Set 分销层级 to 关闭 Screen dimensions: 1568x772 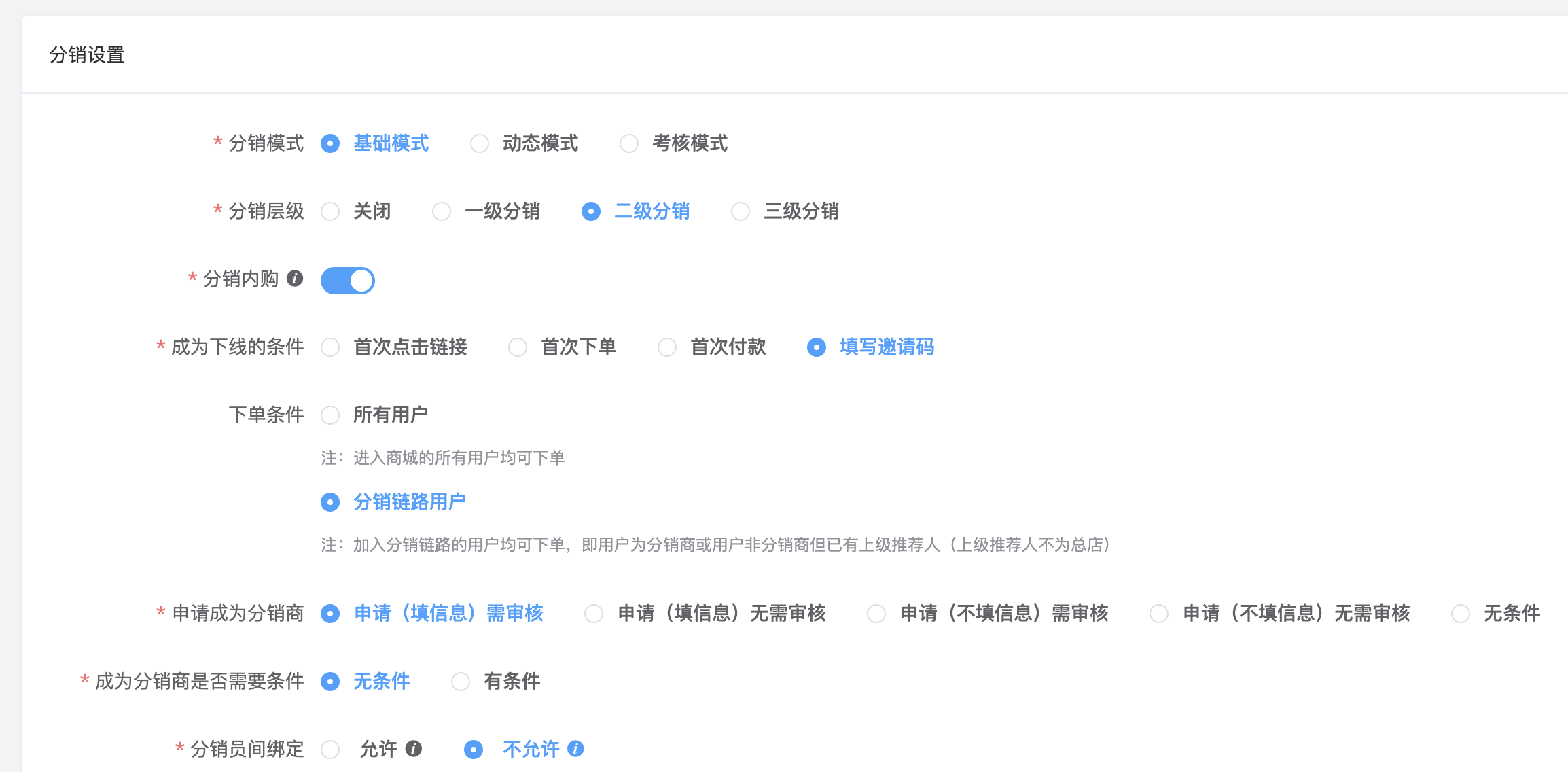coord(330,211)
